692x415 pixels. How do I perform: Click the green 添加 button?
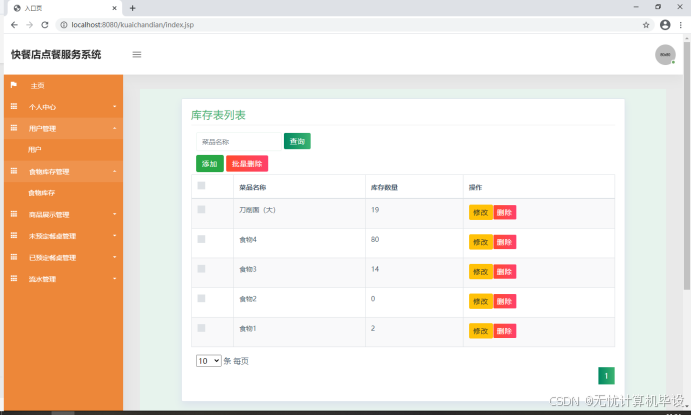(210, 164)
